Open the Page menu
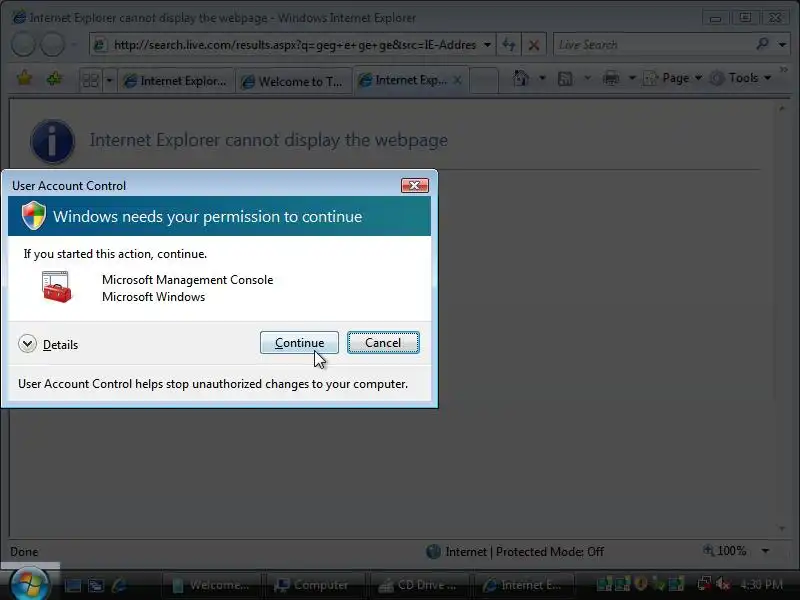This screenshot has width=800, height=600. point(672,78)
